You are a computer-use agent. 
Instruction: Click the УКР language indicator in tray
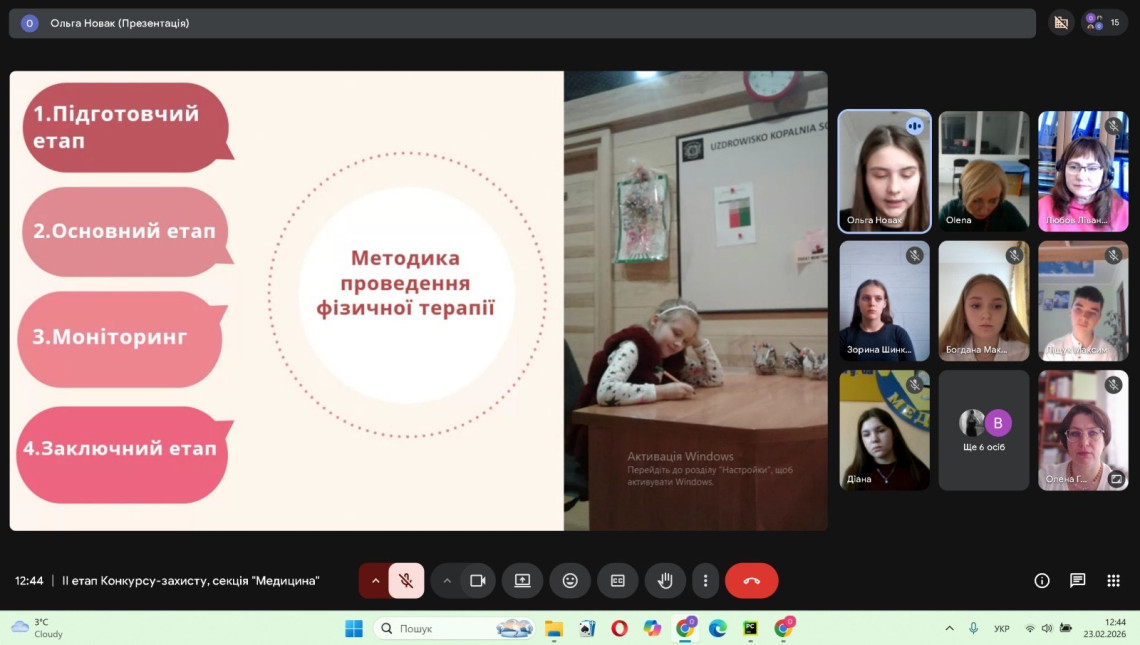click(x=1001, y=629)
